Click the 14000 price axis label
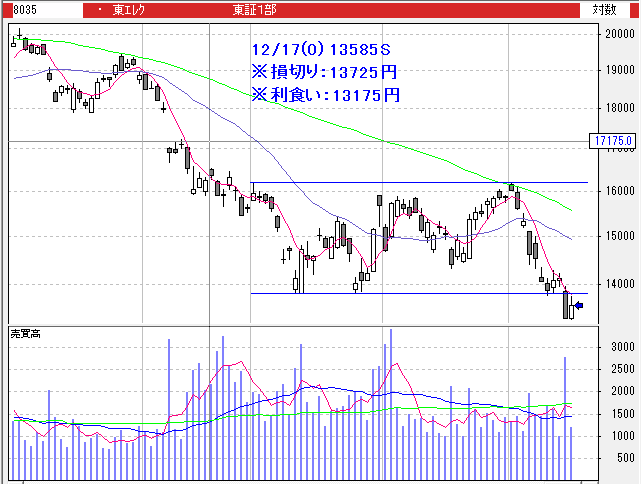The image size is (641, 484). coord(612,285)
